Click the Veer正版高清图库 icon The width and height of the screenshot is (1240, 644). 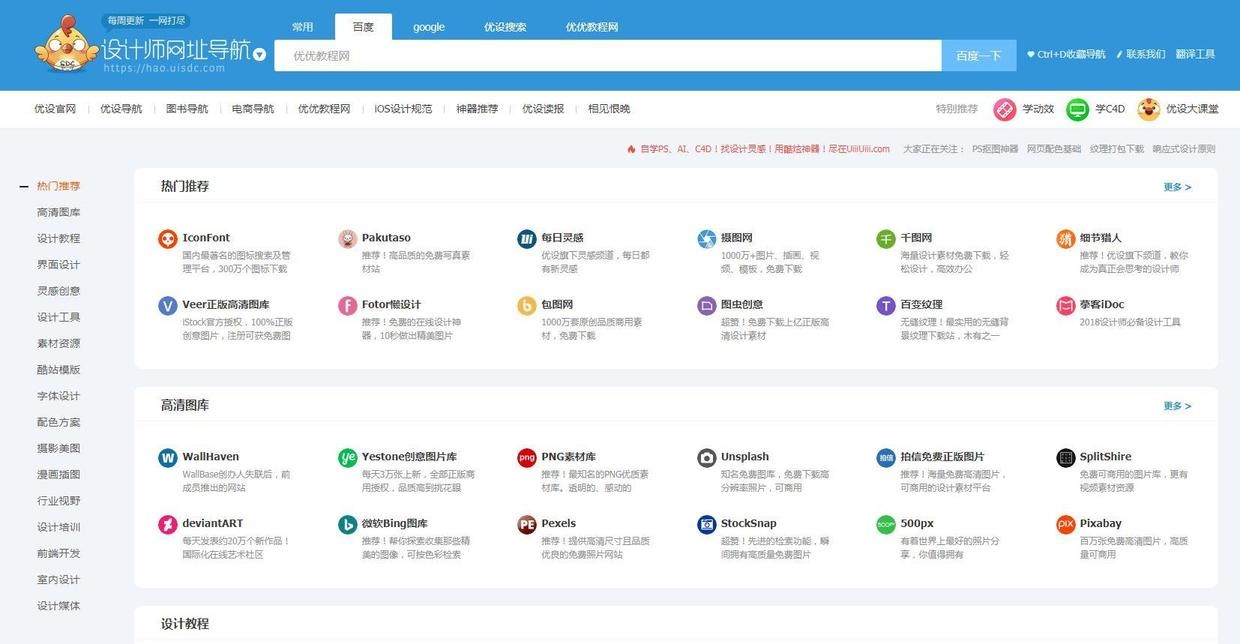168,306
